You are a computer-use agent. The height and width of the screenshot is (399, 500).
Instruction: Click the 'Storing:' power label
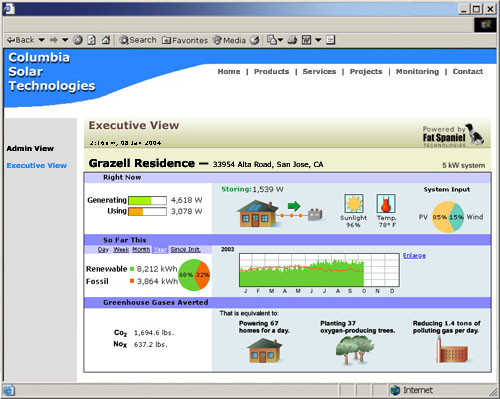click(x=236, y=189)
